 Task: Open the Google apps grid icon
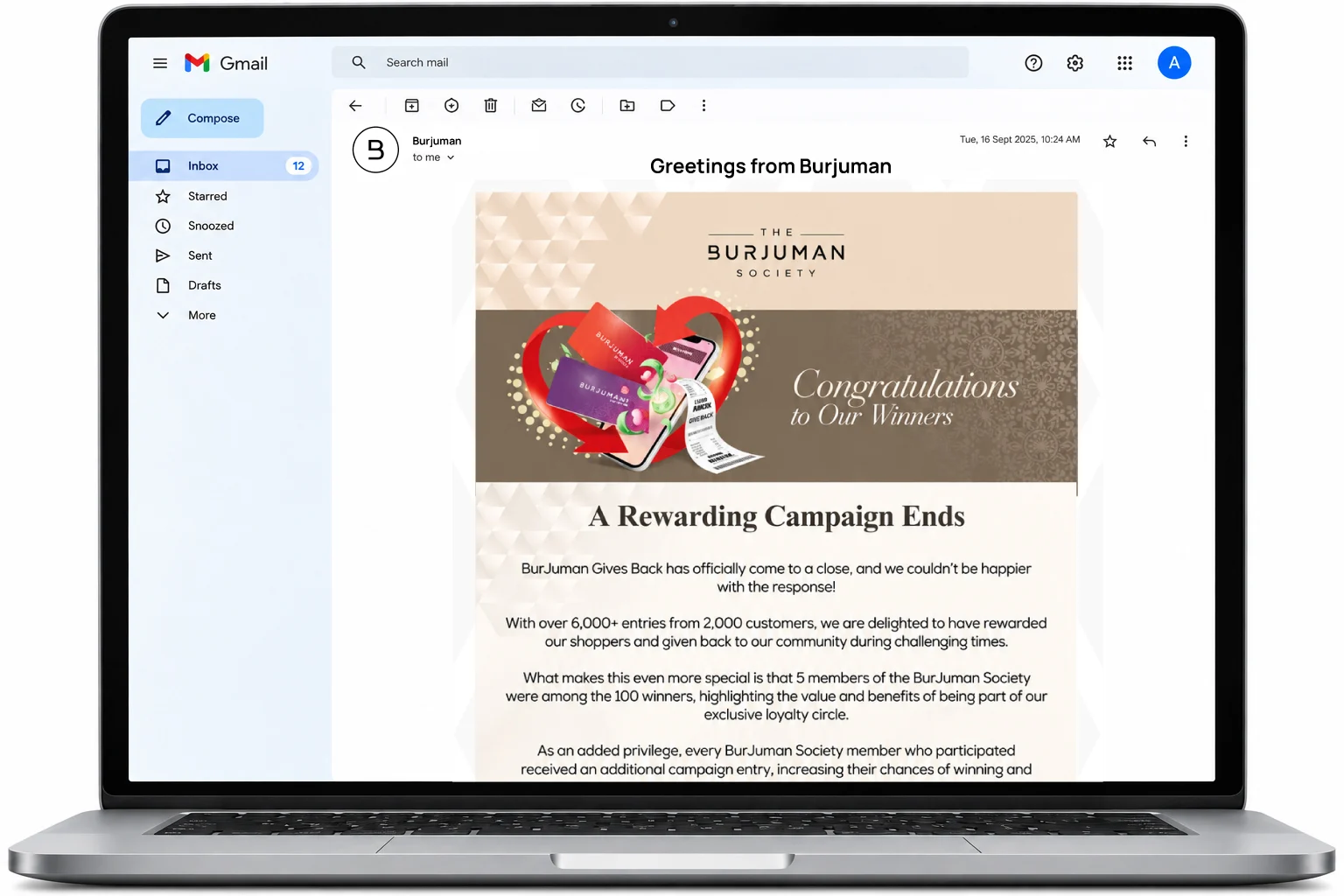1124,63
